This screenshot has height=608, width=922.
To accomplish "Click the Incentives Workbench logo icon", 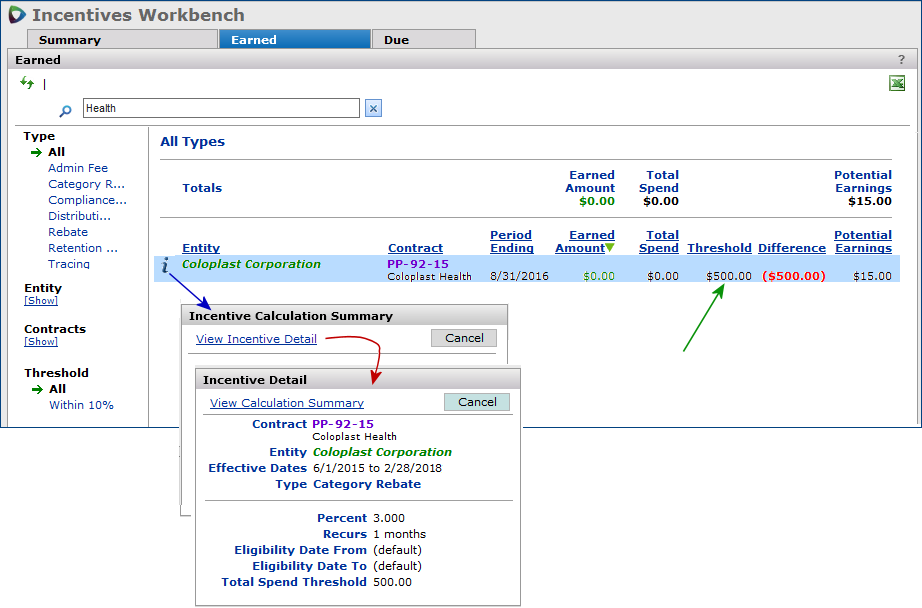I will [x=16, y=15].
